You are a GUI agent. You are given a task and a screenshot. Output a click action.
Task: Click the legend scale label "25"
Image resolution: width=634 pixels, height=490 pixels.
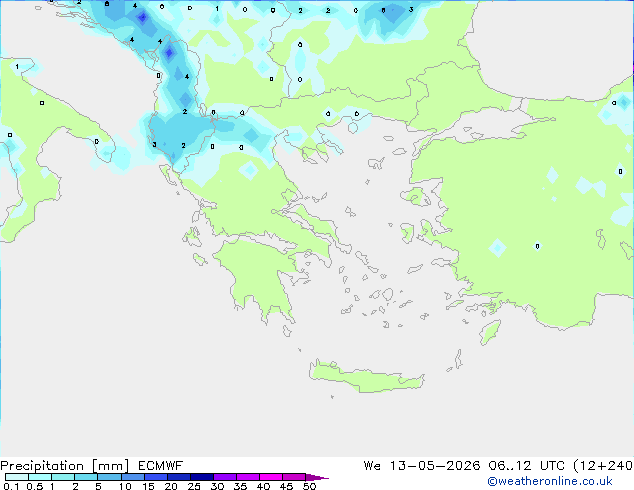(x=194, y=486)
